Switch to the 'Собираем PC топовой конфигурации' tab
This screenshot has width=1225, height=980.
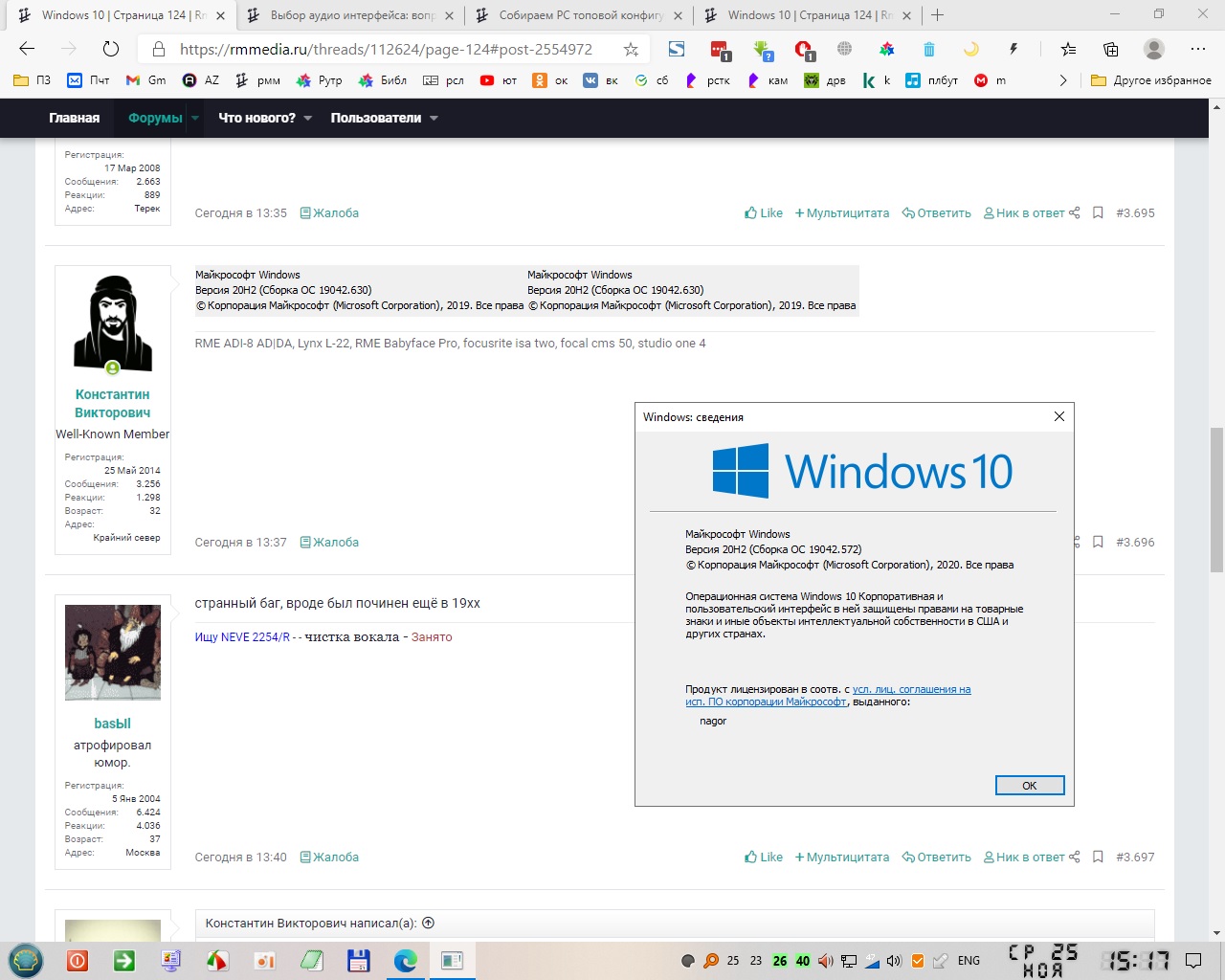[x=581, y=15]
